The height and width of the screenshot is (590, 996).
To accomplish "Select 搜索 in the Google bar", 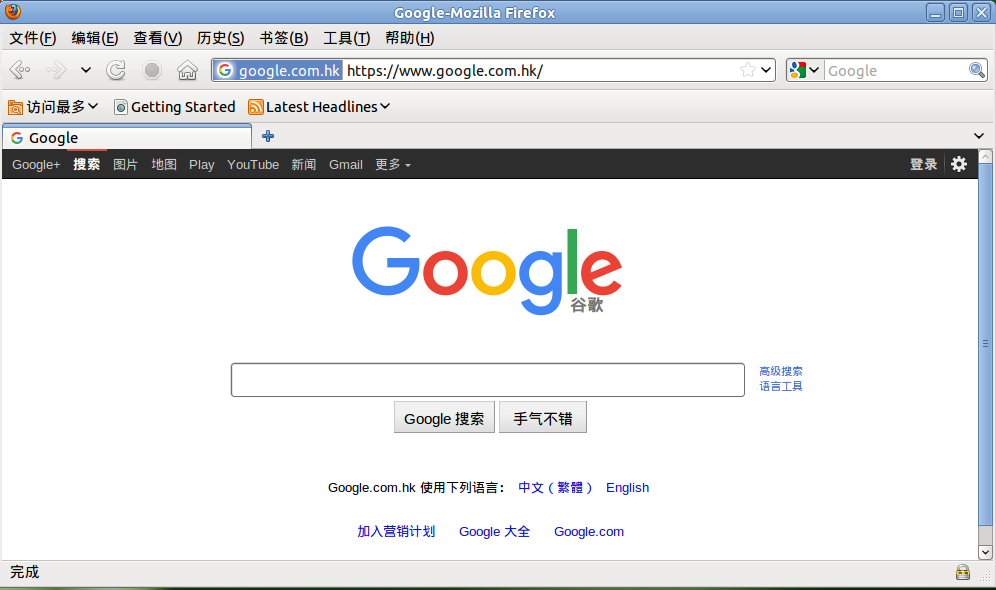I will click(x=86, y=164).
